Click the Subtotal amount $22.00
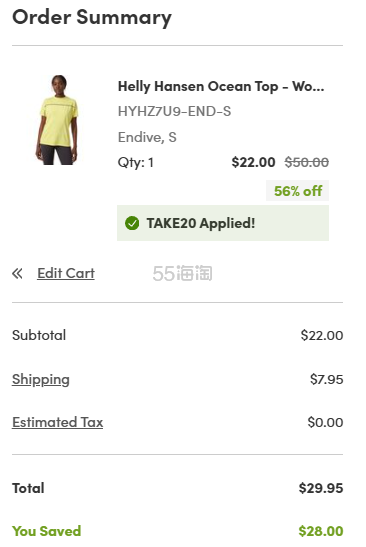The image size is (366, 547). (x=322, y=335)
